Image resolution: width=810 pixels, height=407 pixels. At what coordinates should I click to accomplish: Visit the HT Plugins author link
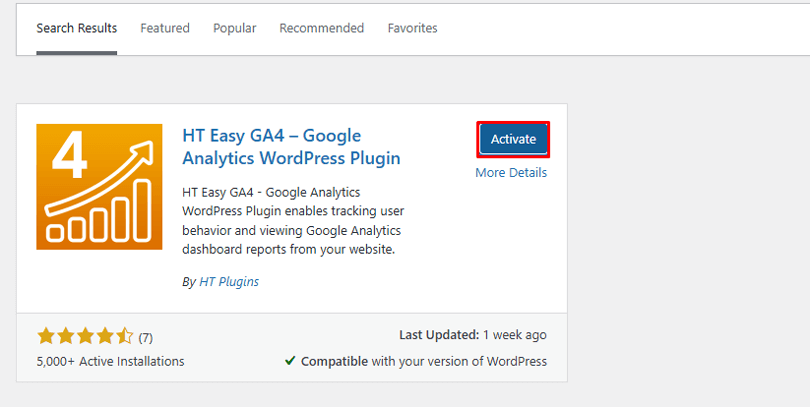228,282
